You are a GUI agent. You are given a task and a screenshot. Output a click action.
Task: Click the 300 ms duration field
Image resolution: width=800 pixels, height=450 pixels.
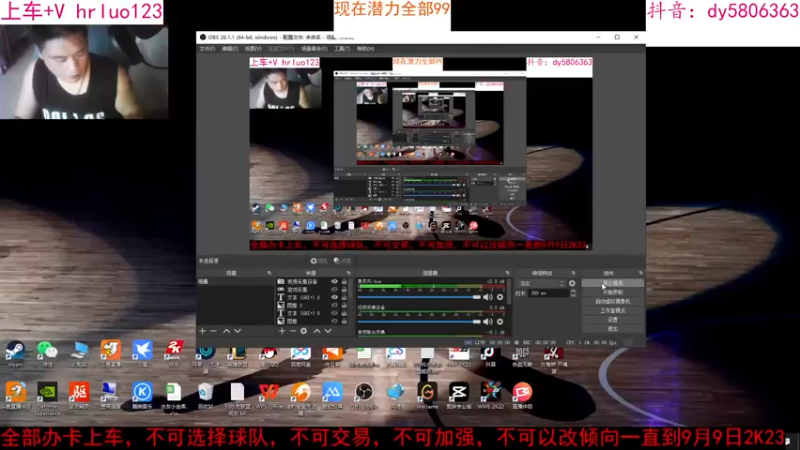548,293
